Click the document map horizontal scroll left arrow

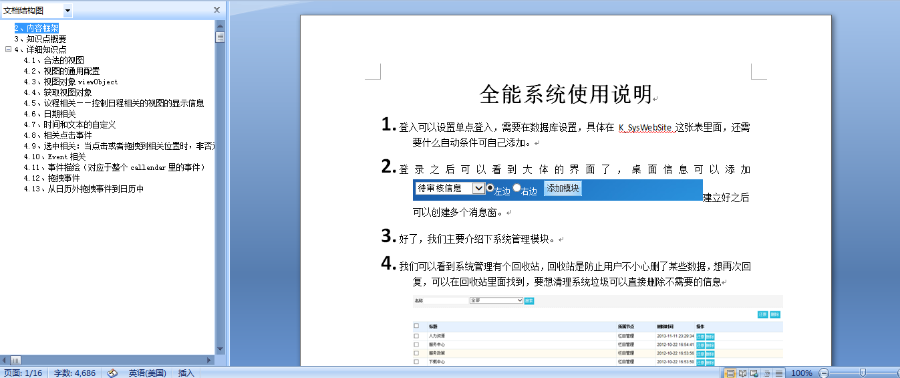point(5,360)
